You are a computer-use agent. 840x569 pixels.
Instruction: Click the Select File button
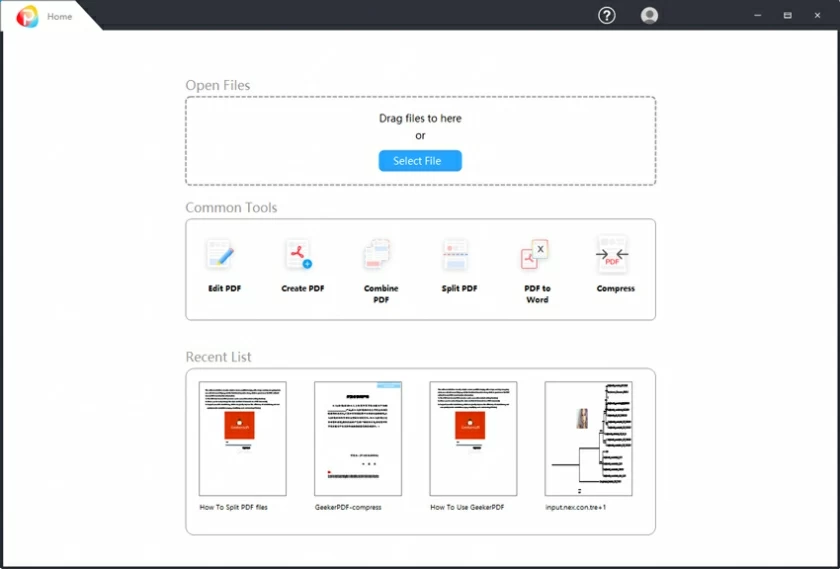pyautogui.click(x=420, y=161)
